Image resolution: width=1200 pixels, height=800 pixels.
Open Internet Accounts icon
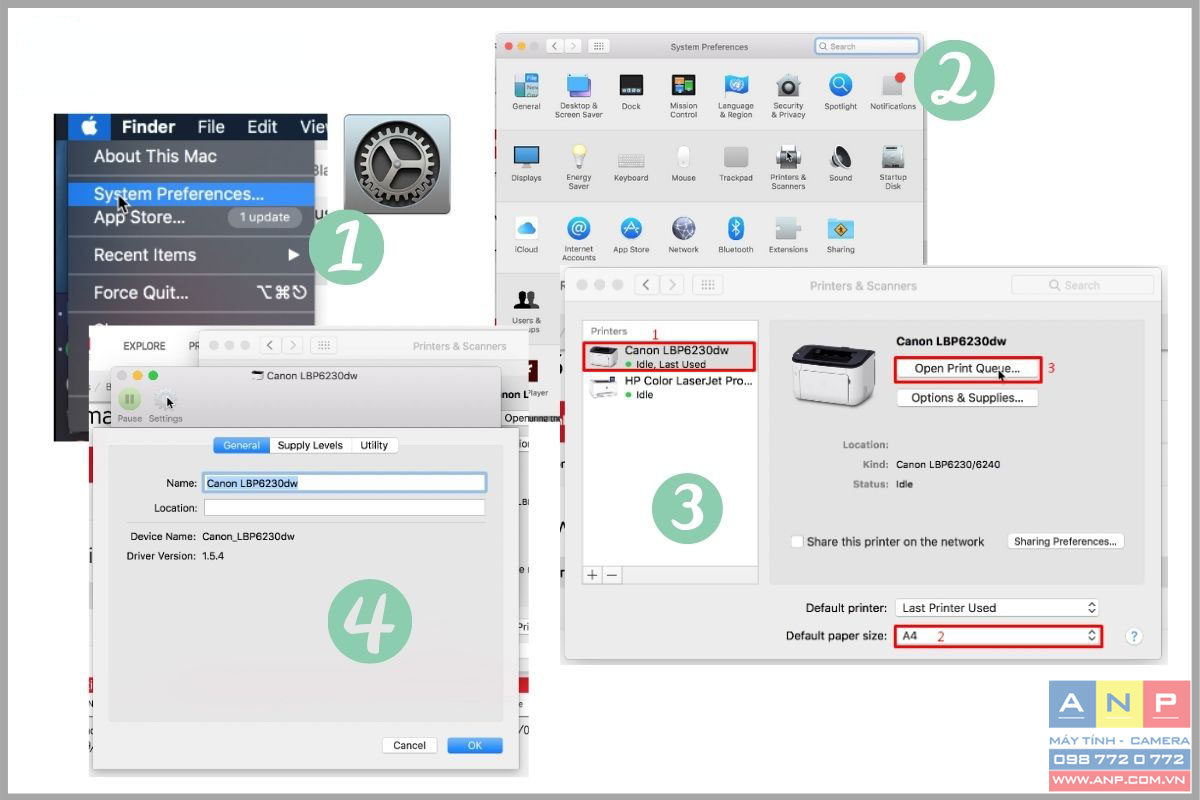click(579, 228)
